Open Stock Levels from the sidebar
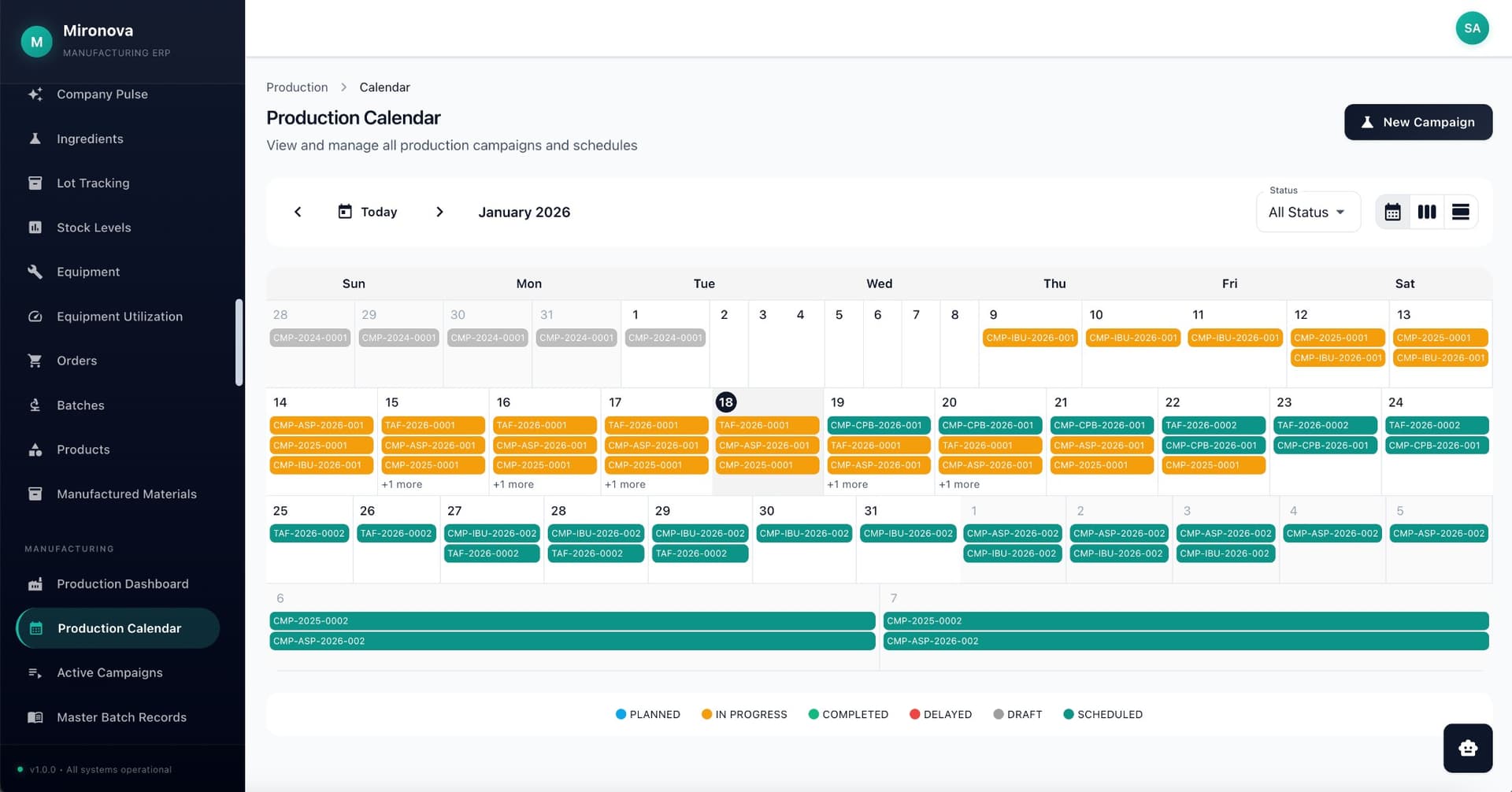 [x=94, y=227]
